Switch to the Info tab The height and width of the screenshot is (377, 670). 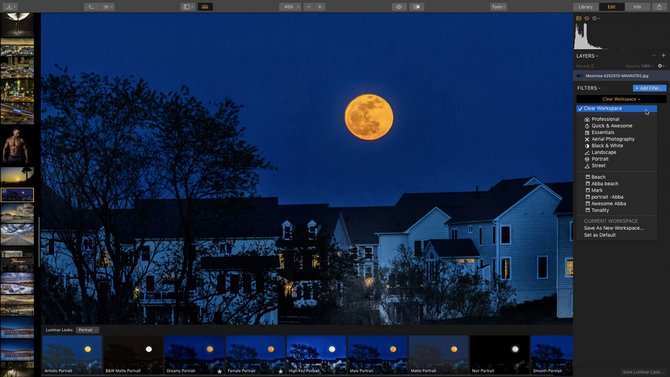pyautogui.click(x=637, y=7)
